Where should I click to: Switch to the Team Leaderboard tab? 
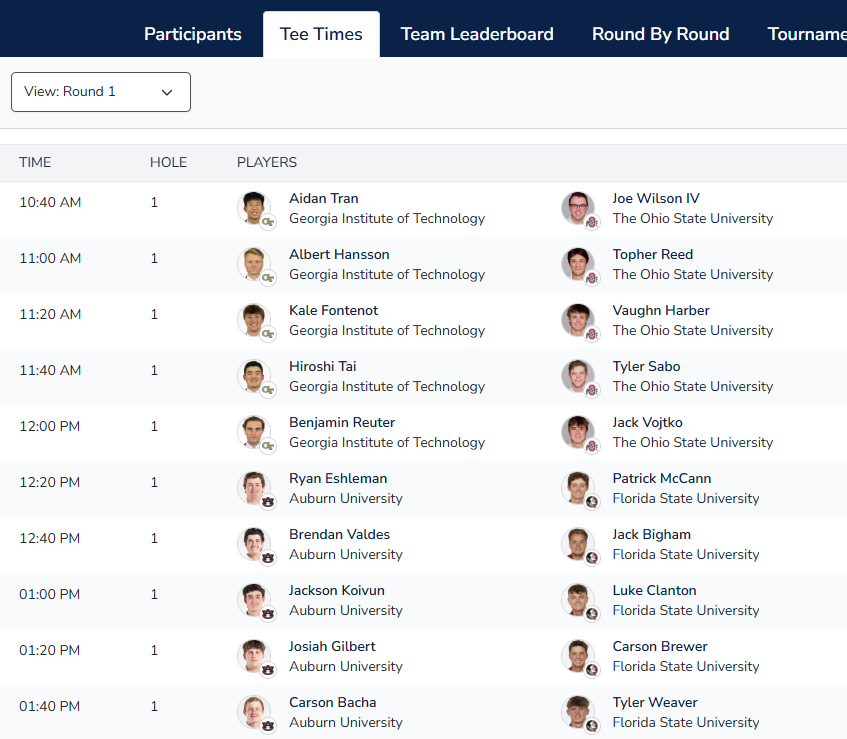tap(477, 34)
